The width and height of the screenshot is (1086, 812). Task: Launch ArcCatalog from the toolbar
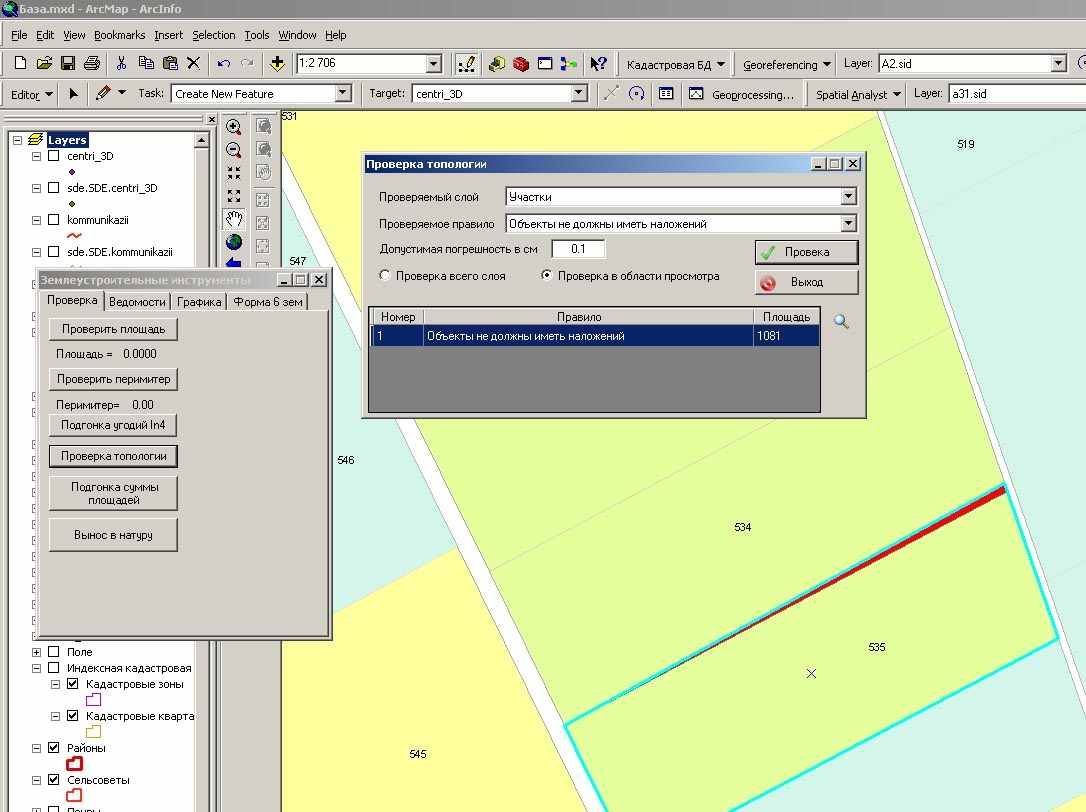tap(497, 64)
